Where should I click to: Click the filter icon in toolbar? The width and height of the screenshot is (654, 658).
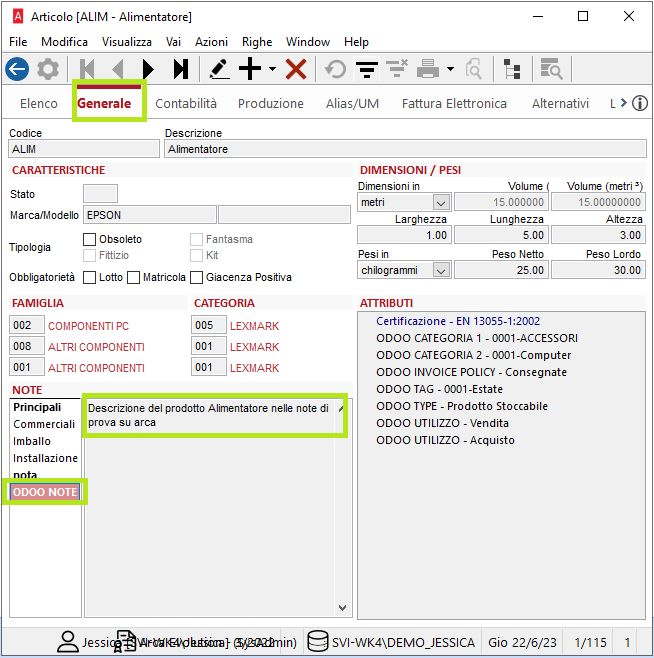[367, 69]
